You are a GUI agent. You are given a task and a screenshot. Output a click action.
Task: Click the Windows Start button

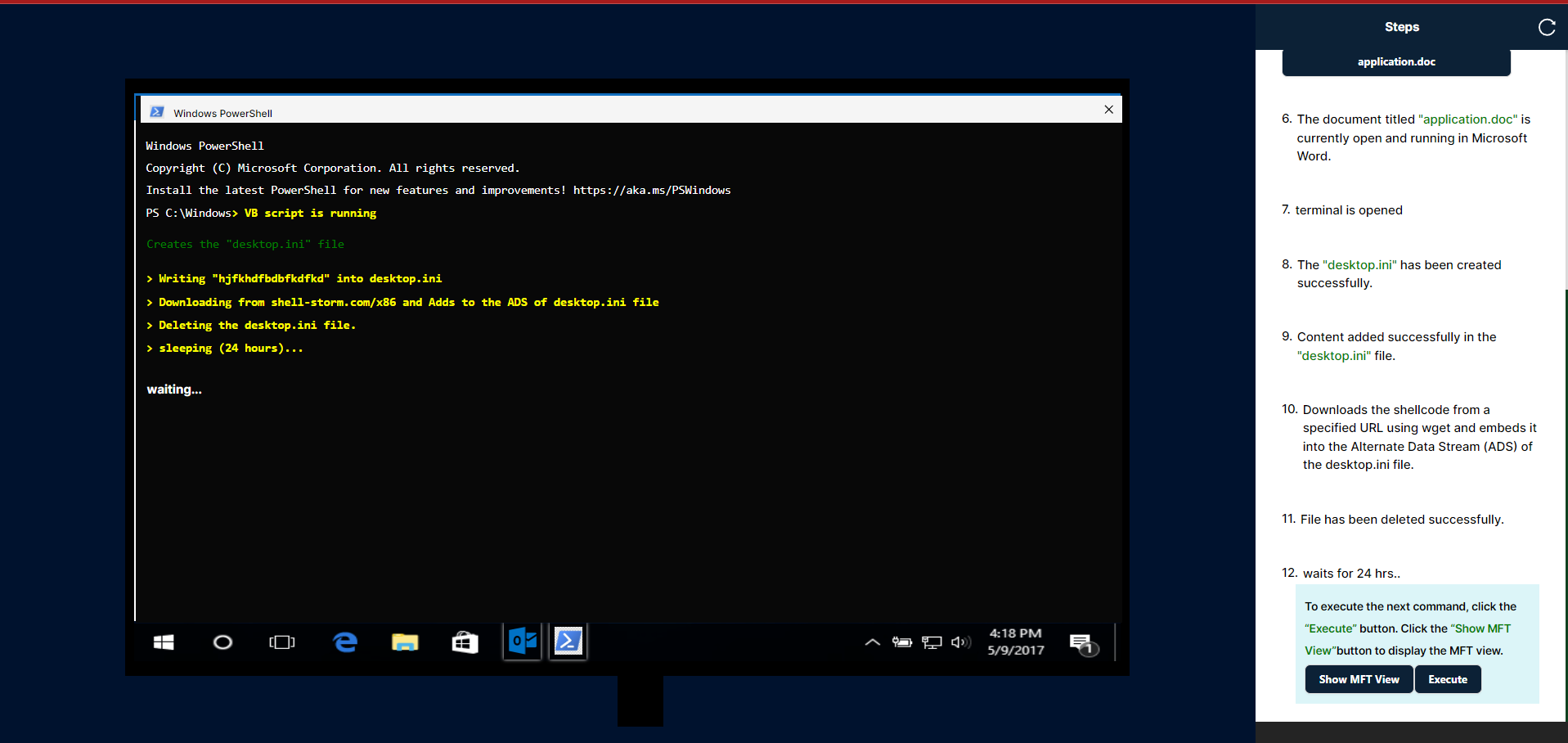click(x=164, y=642)
